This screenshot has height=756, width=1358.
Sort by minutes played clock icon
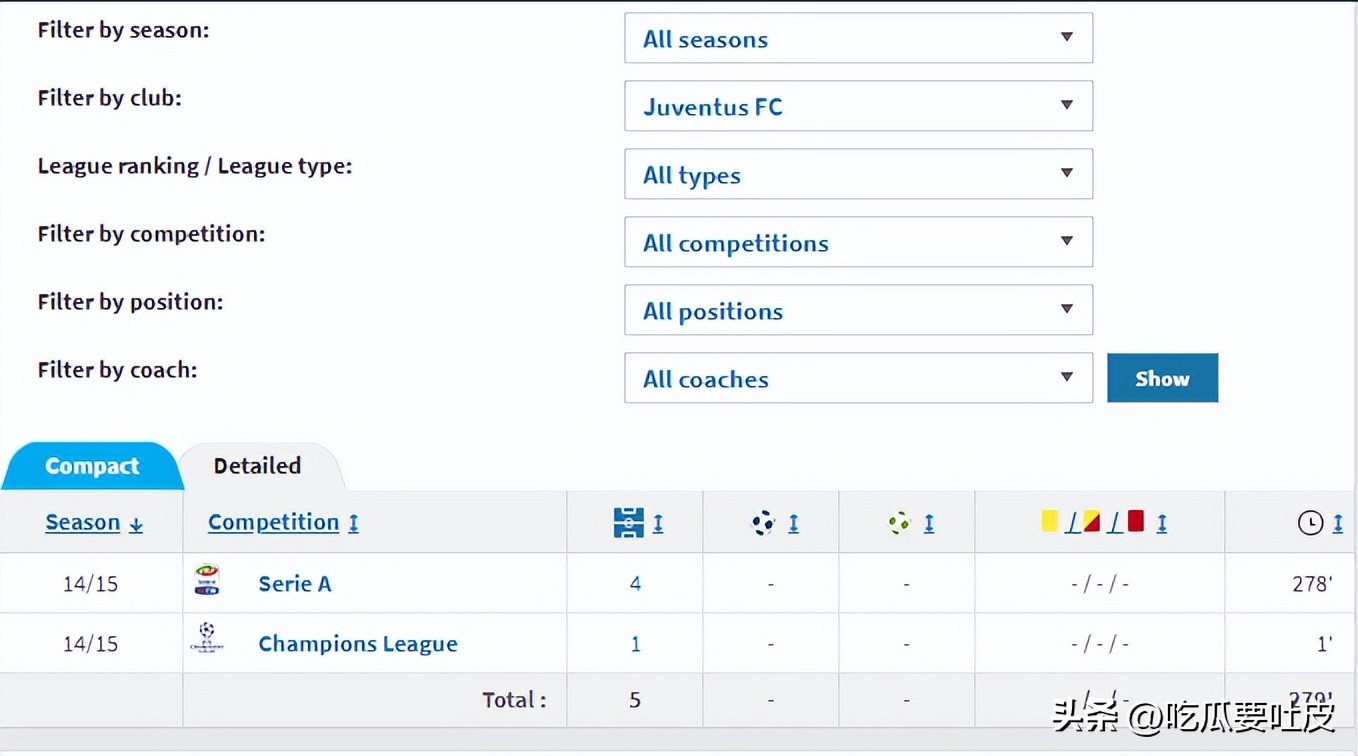click(1310, 522)
